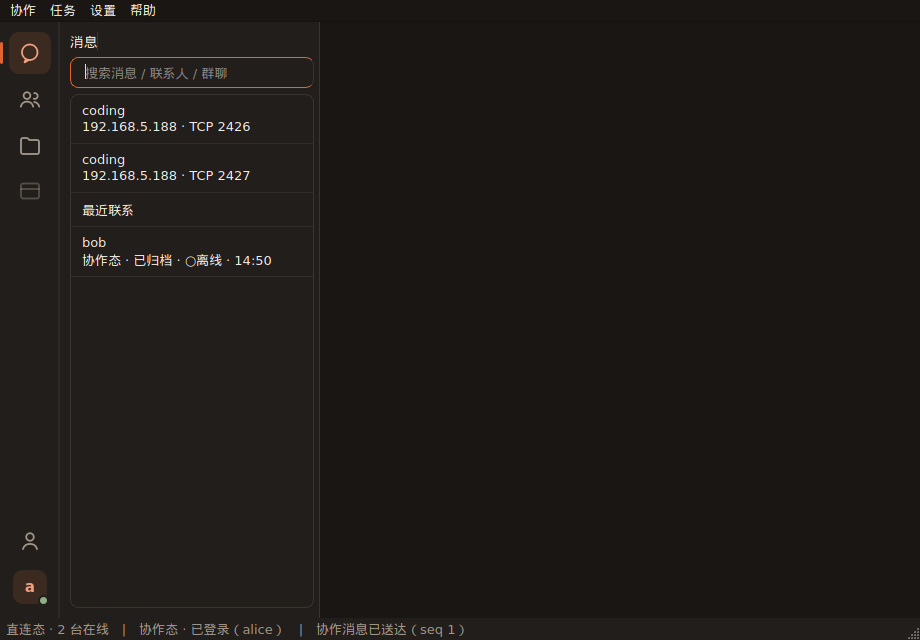Click status text 协作态 · 已登录 (alice)
The width and height of the screenshot is (920, 640).
211,630
